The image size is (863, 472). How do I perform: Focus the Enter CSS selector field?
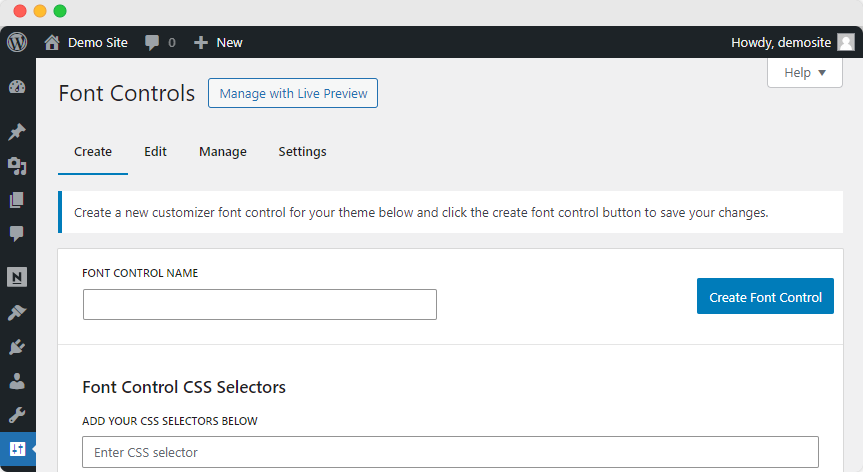point(450,452)
